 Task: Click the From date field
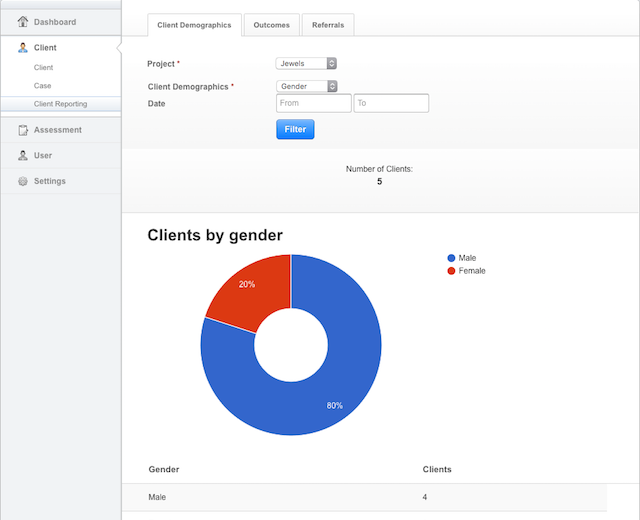click(313, 103)
